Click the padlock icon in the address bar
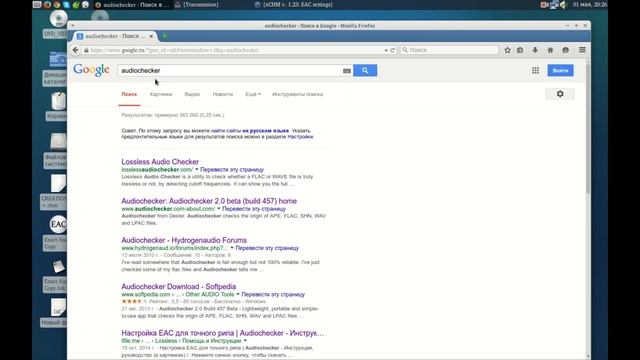This screenshot has width=640, height=360. tap(86, 50)
